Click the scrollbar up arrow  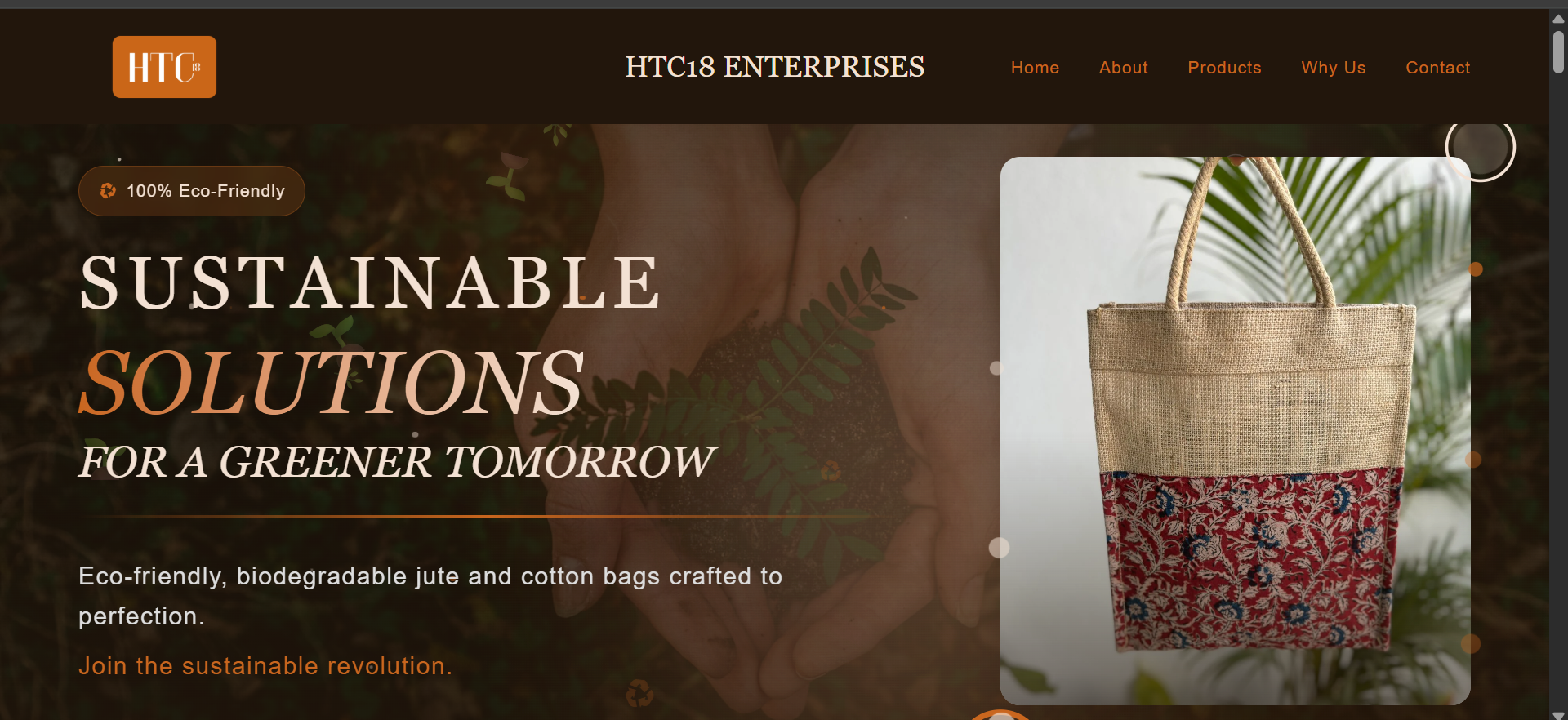pyautogui.click(x=1558, y=18)
